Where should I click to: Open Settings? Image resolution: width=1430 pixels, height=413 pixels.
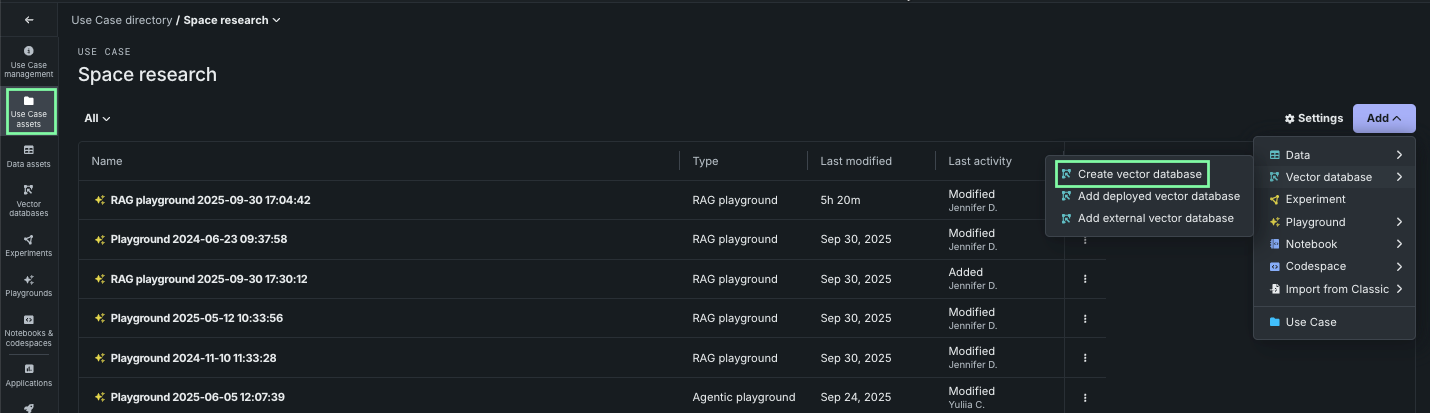pyautogui.click(x=1314, y=118)
